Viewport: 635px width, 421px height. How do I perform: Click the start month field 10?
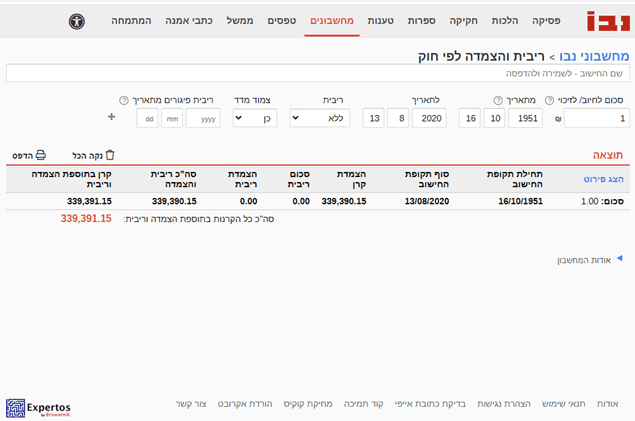tap(494, 118)
